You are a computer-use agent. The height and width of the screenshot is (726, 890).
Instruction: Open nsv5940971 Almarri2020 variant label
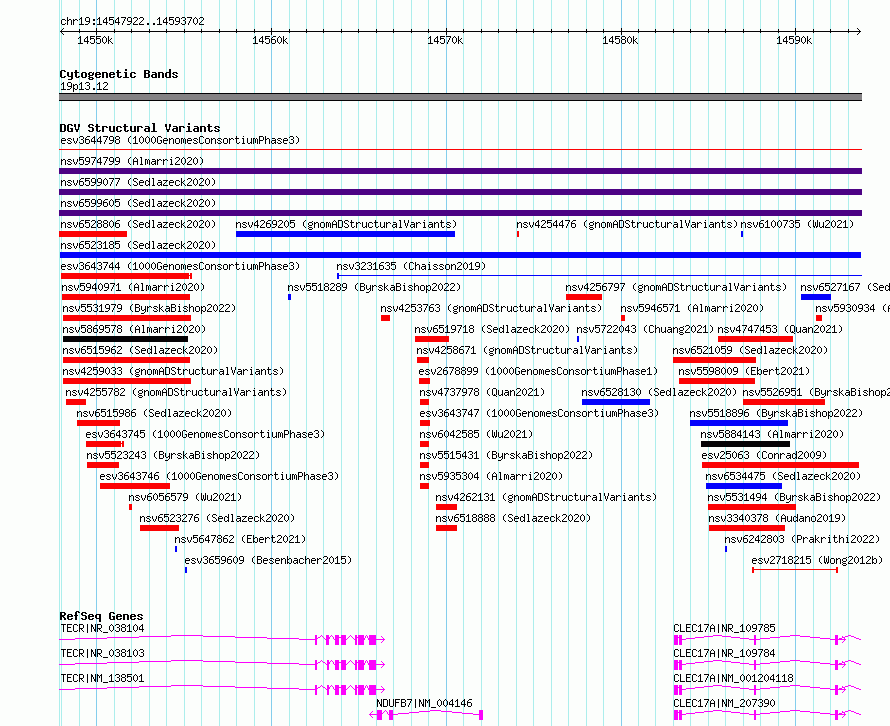click(133, 287)
